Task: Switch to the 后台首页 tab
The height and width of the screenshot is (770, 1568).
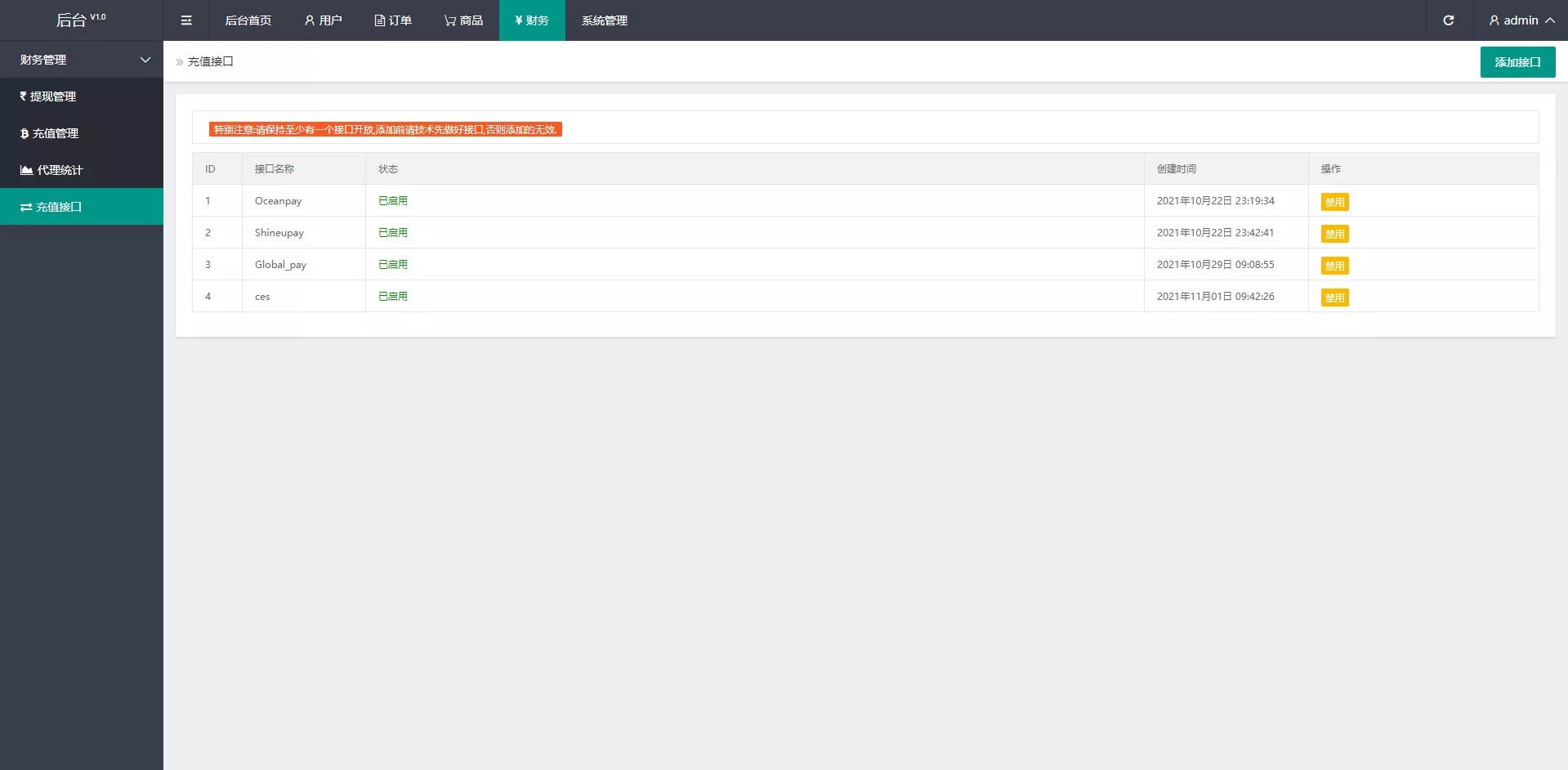Action: click(248, 20)
